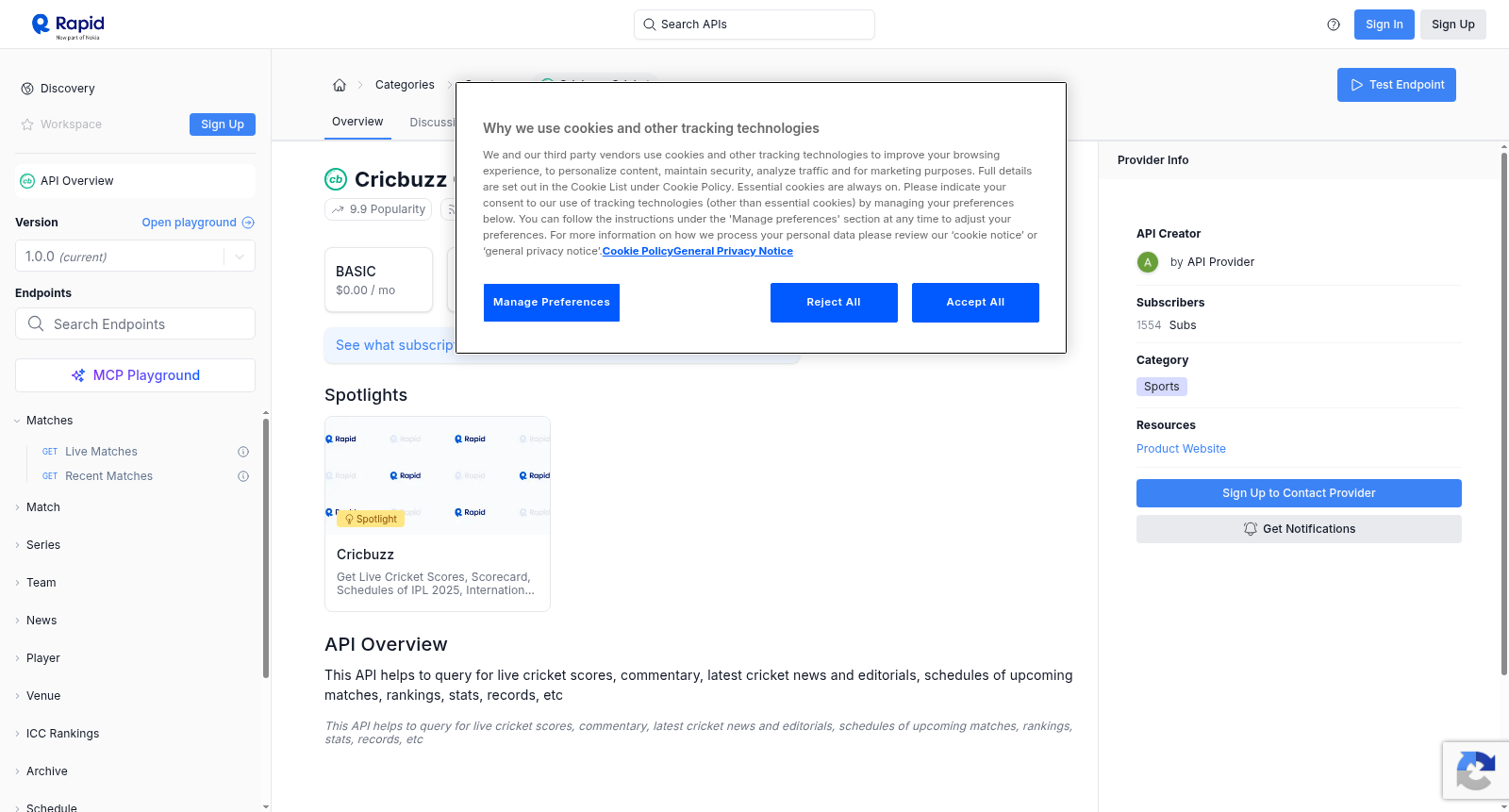Open the General Privacy Notice link

[733, 251]
